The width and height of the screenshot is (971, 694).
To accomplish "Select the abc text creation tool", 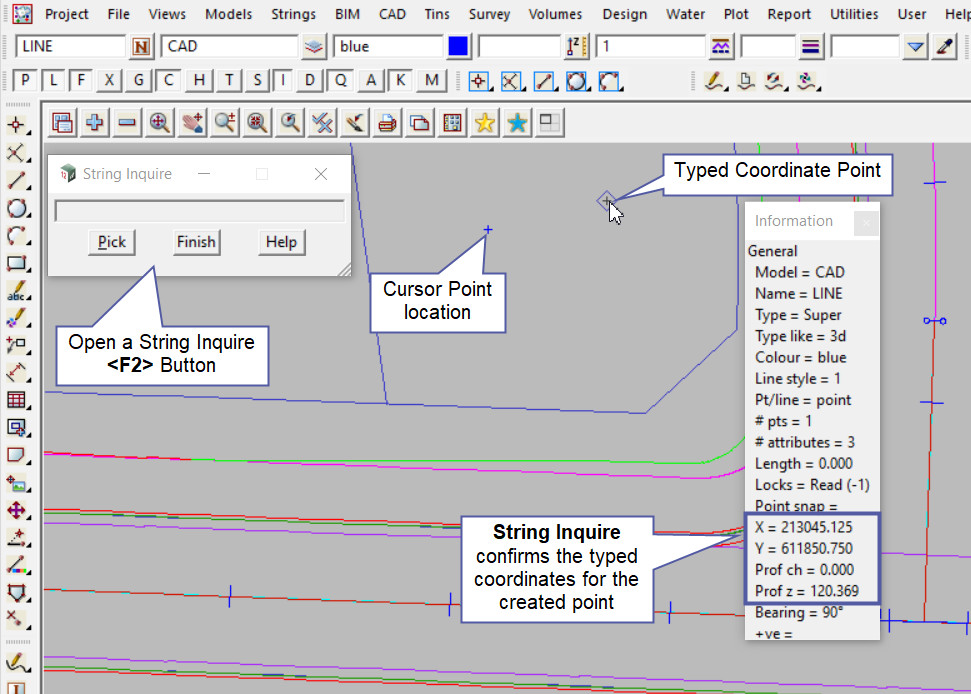I will click(17, 292).
